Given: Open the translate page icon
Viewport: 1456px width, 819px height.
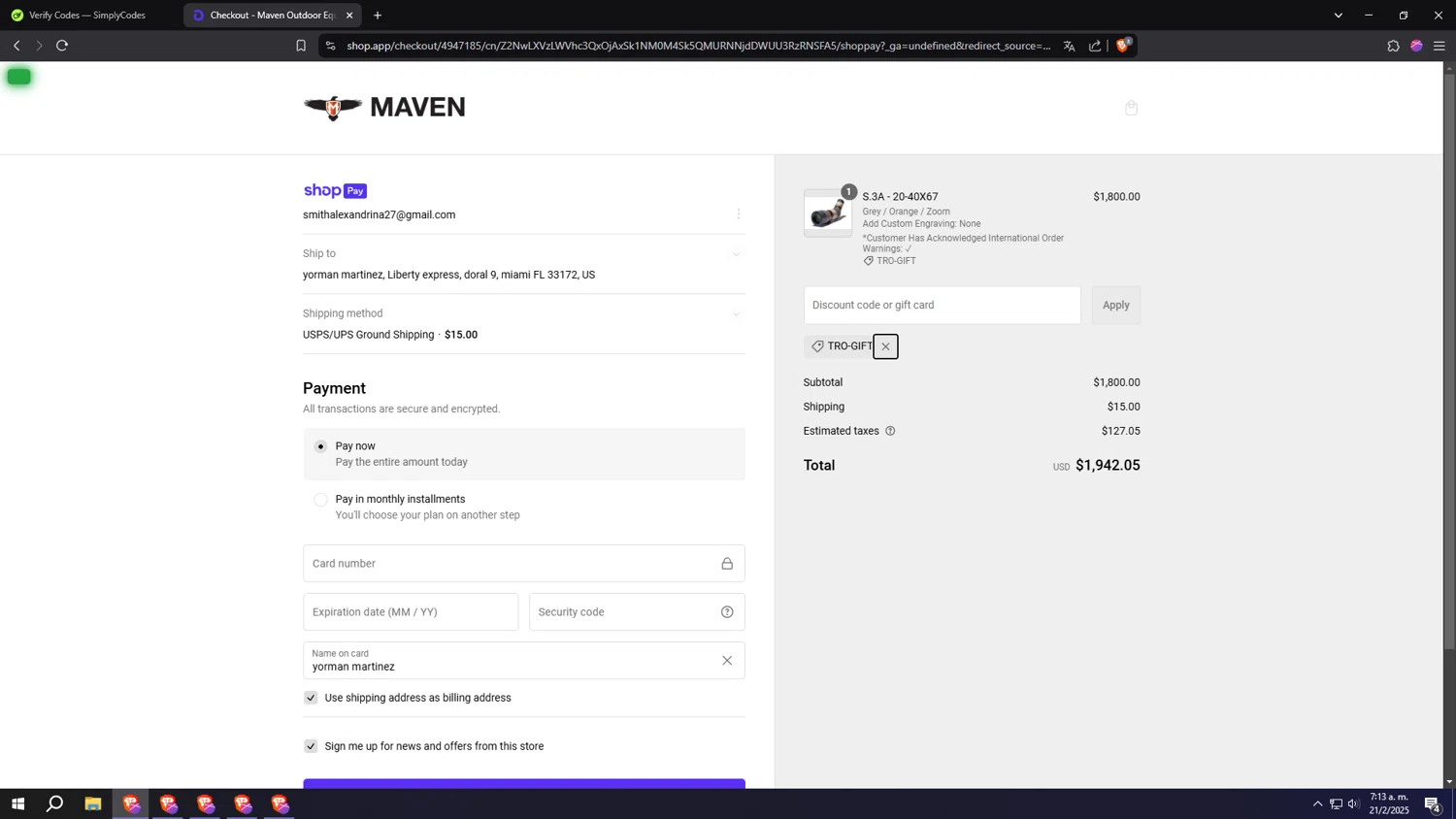Looking at the screenshot, I should [x=1069, y=46].
